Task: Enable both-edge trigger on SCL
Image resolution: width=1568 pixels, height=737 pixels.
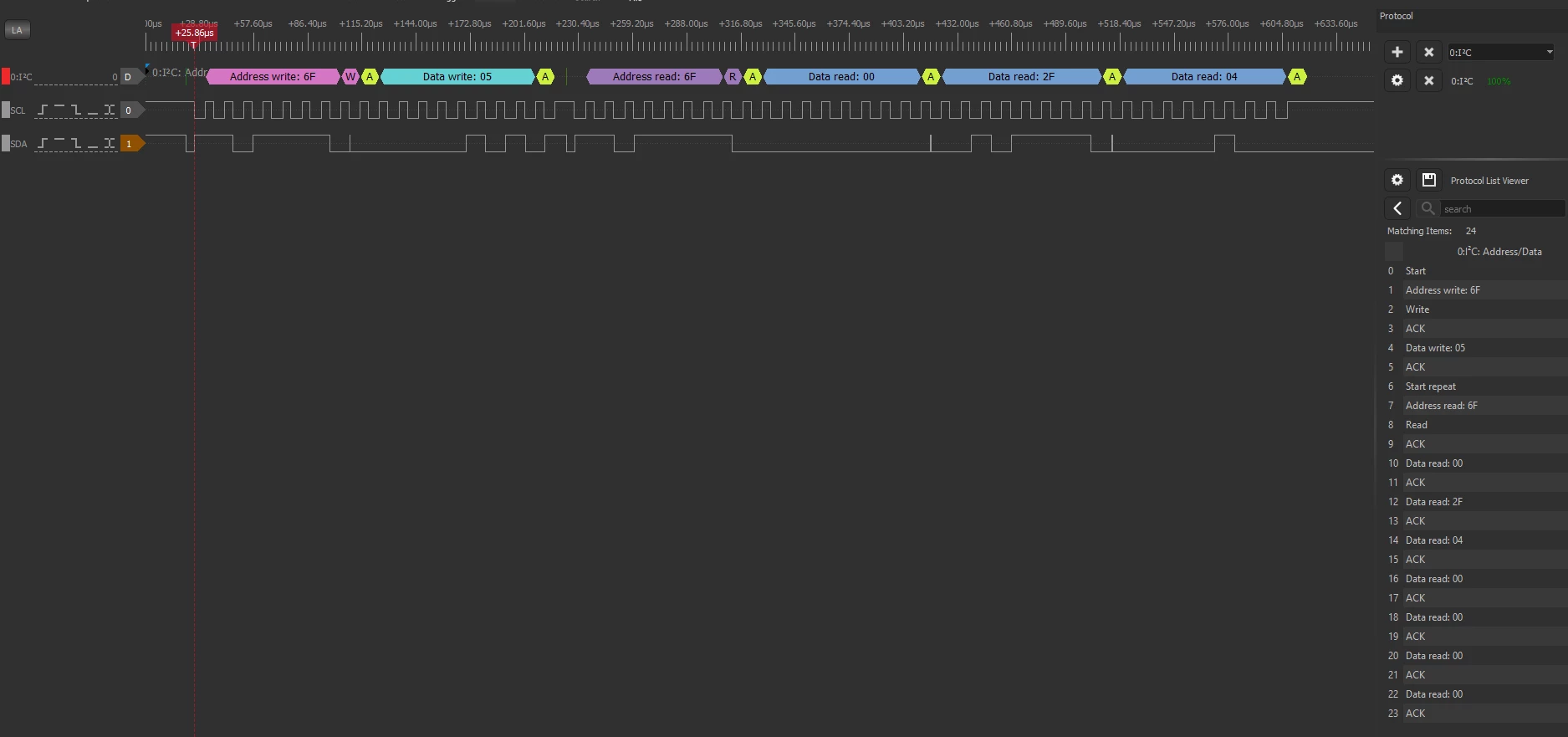Action: pos(110,110)
